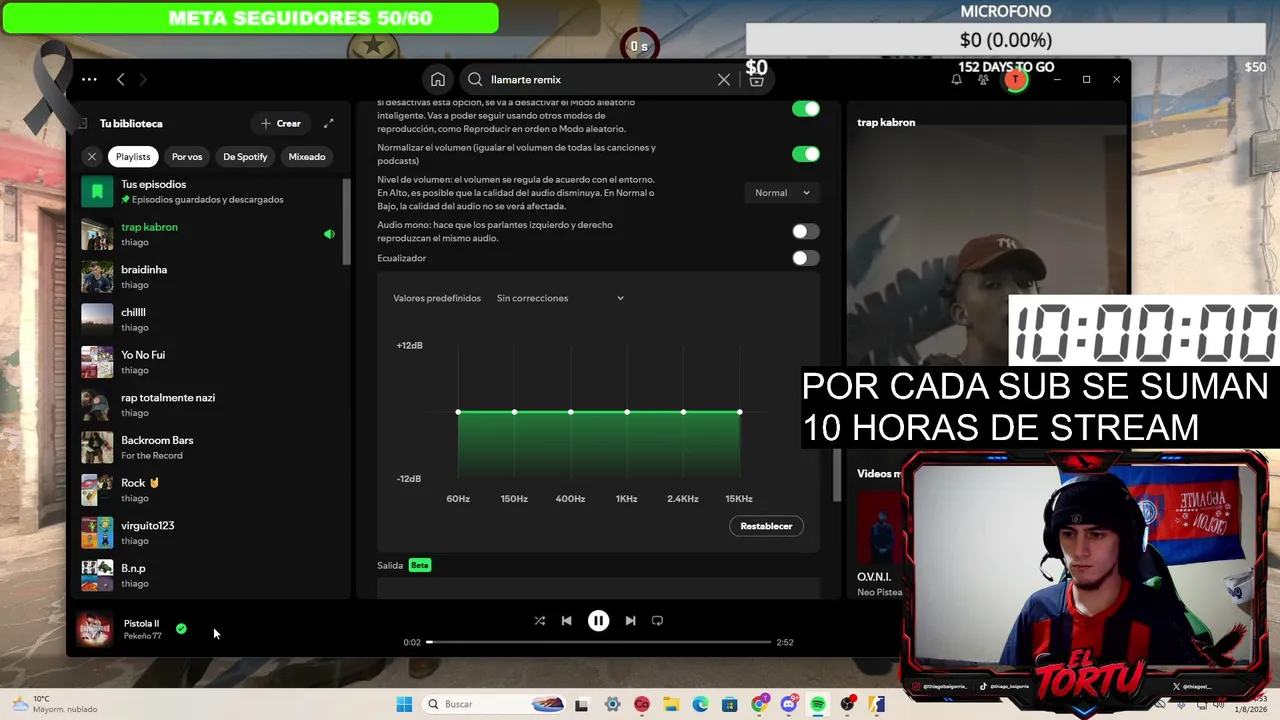Expand Tu biblioteca to full view

[x=328, y=123]
